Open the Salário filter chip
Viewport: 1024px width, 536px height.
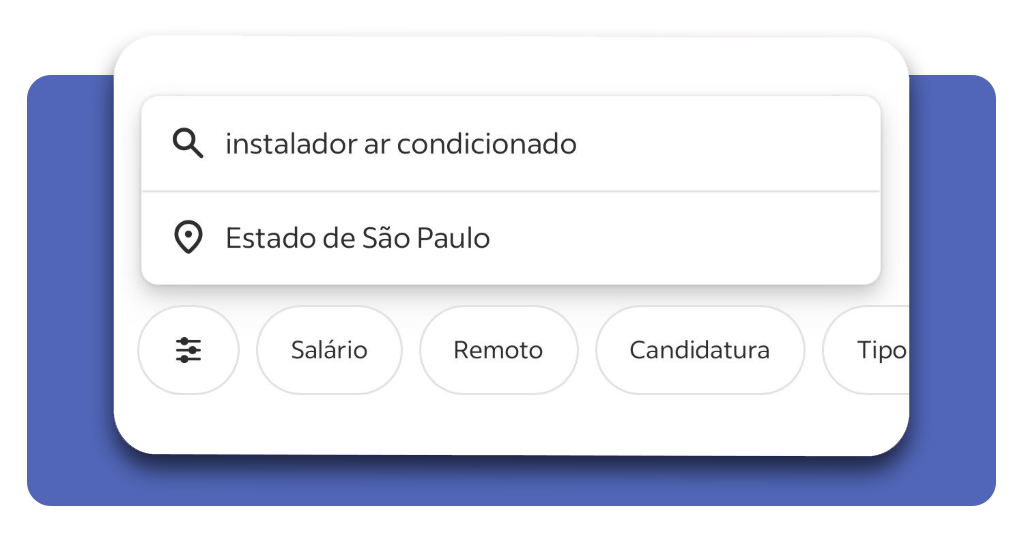tap(329, 350)
